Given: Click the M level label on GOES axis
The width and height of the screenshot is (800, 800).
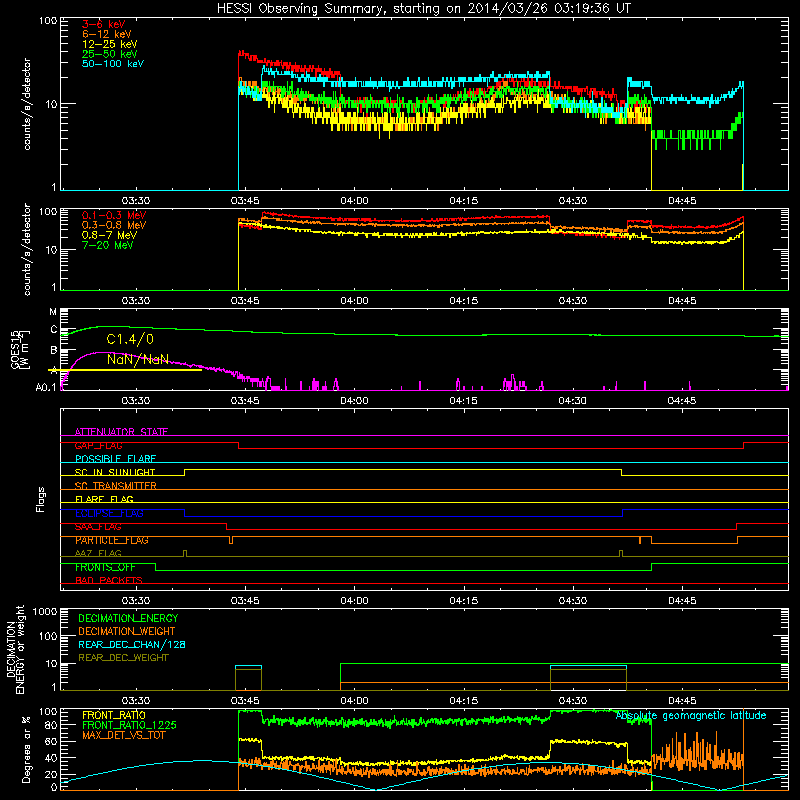Looking at the screenshot, I should 53,312.
